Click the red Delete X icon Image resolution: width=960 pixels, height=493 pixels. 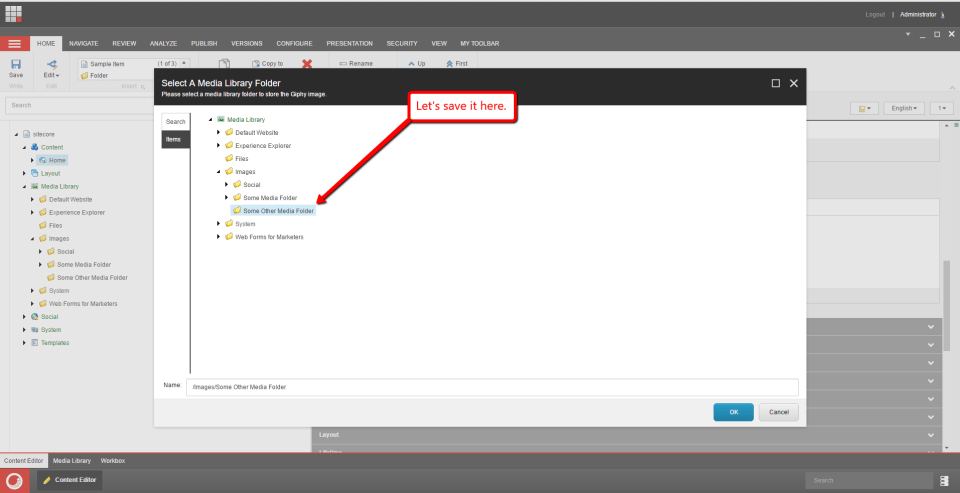point(307,64)
